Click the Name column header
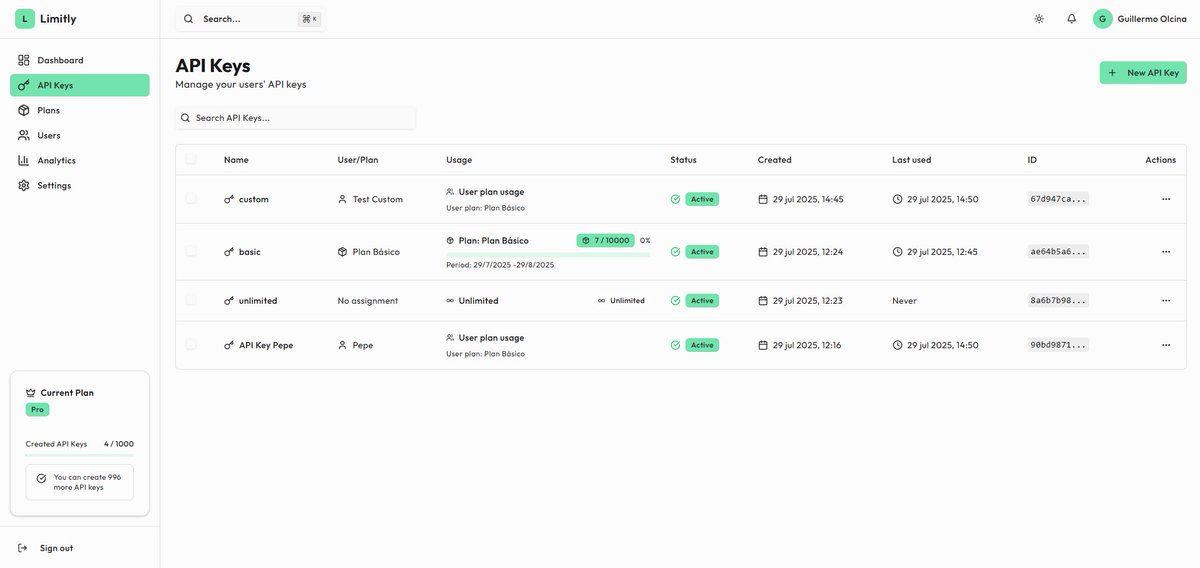 point(236,160)
